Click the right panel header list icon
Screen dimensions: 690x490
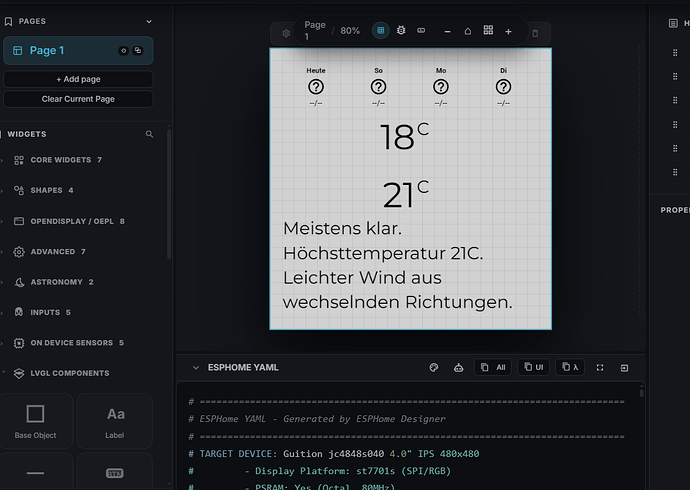tap(673, 23)
